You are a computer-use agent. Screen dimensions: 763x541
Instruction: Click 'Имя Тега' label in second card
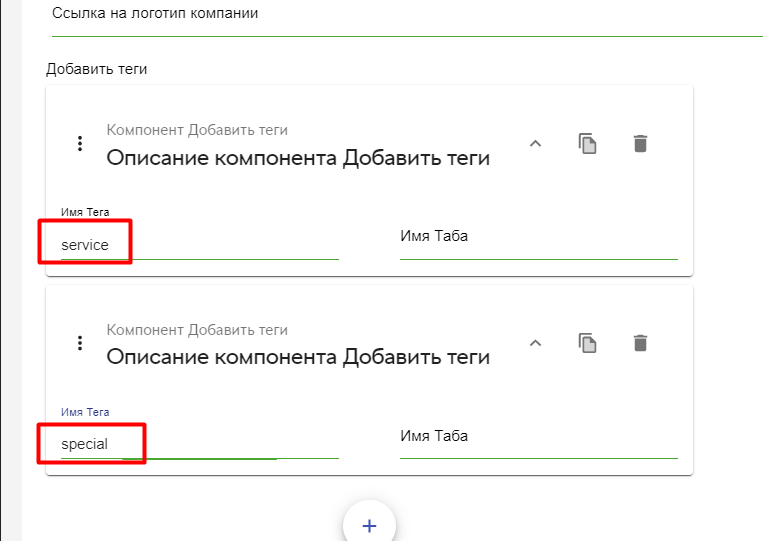click(x=85, y=411)
